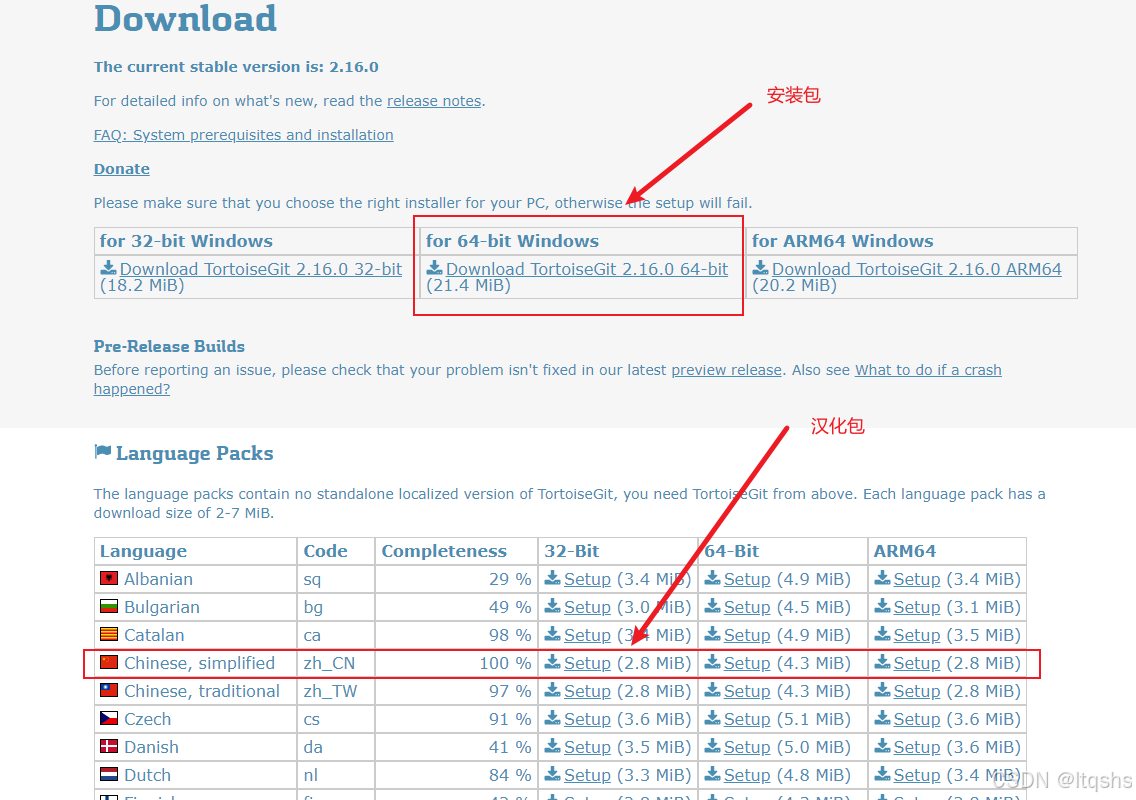Click the Pre-Release Builds heading
Viewport: 1136px width, 800px height.
169,346
